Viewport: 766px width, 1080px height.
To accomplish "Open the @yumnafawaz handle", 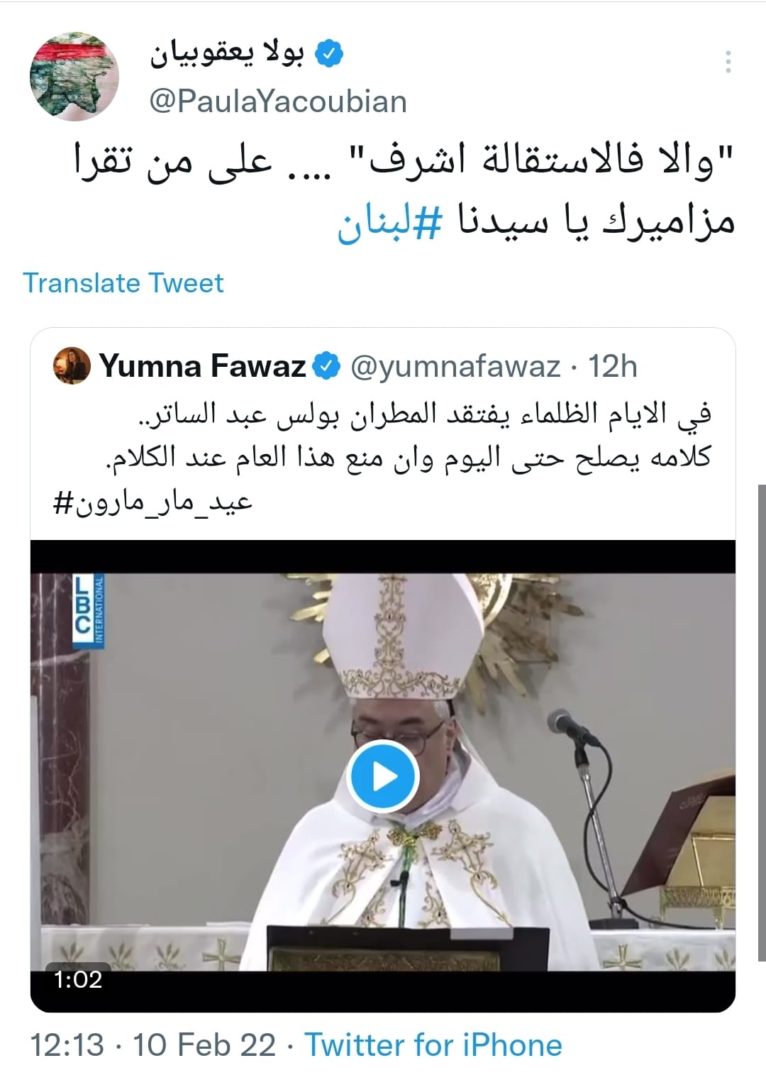I will 455,366.
